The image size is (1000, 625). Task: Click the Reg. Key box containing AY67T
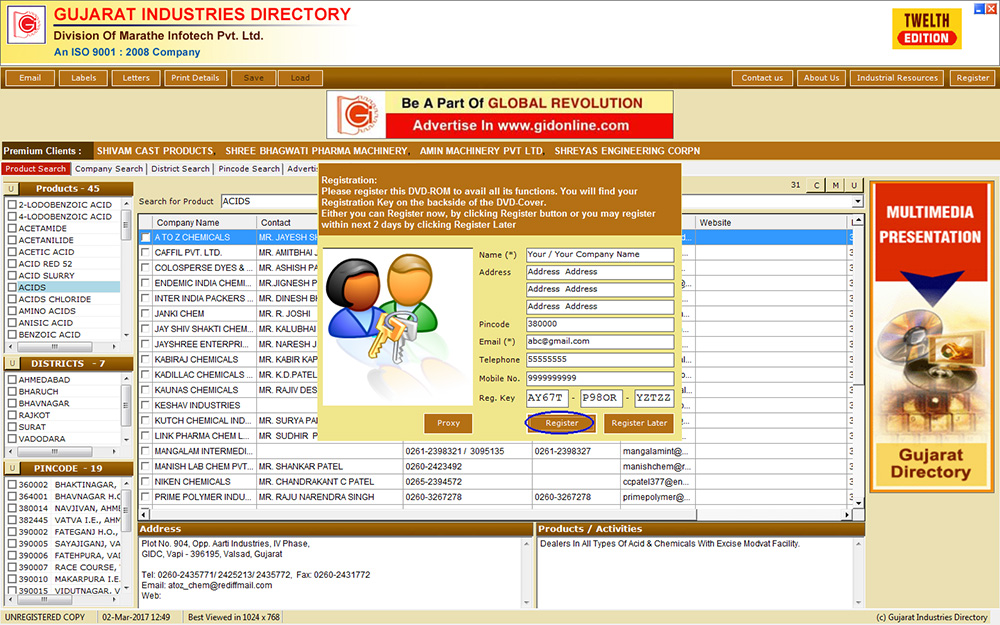click(x=547, y=398)
